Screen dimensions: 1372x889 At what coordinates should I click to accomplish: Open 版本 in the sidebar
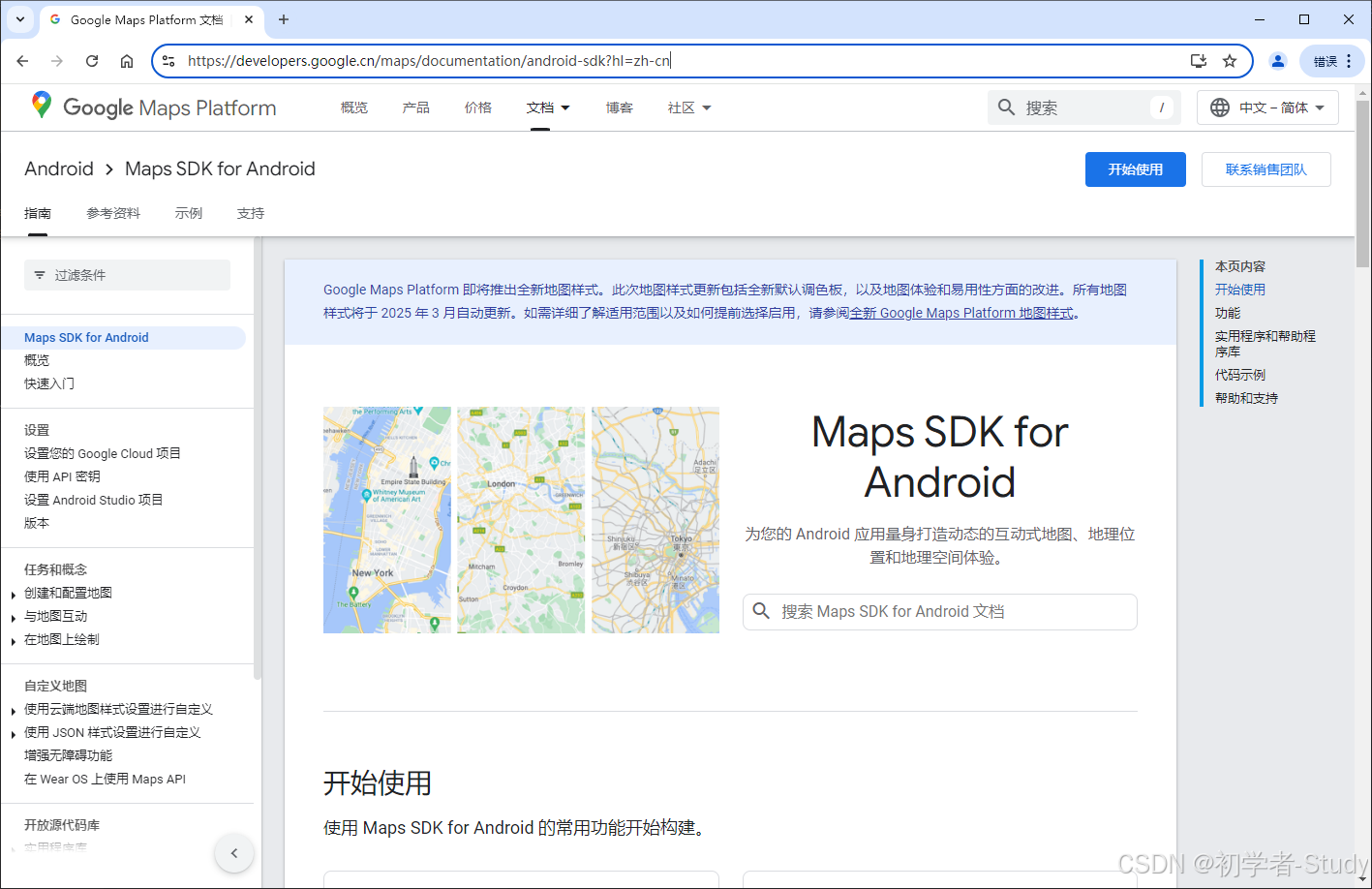tap(37, 523)
